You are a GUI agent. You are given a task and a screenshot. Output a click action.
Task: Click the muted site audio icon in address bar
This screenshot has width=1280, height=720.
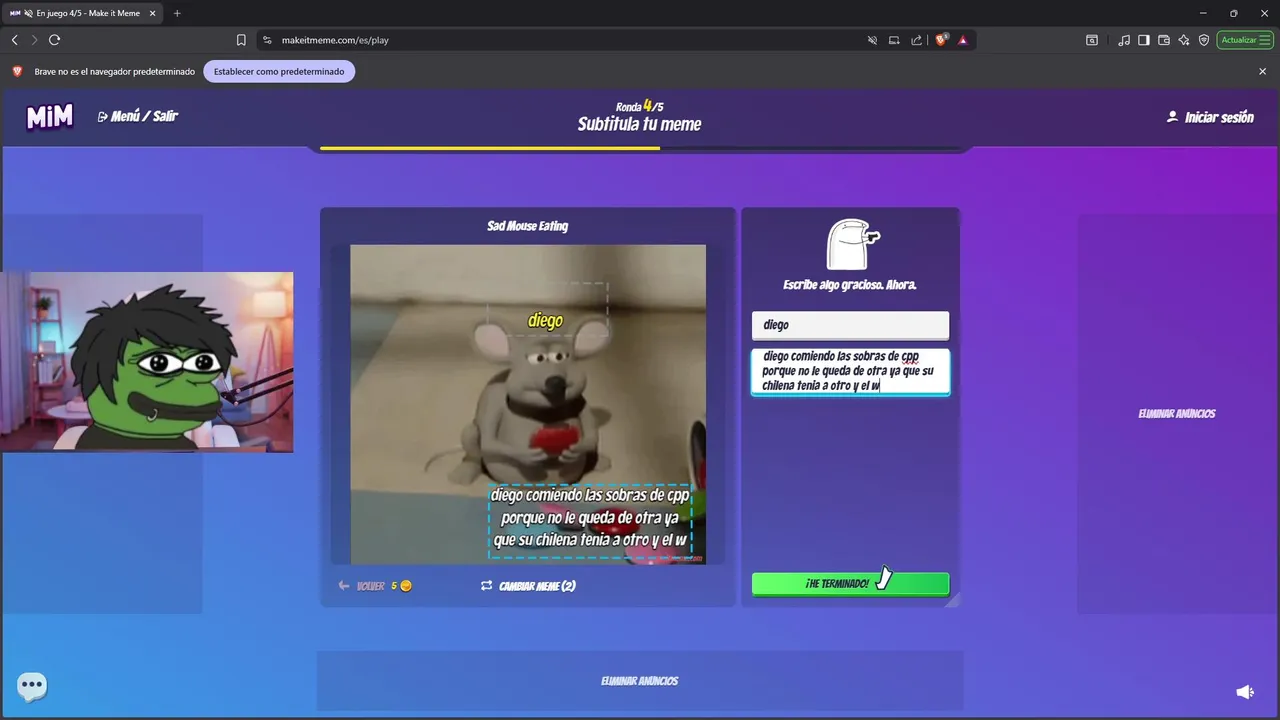[872, 40]
